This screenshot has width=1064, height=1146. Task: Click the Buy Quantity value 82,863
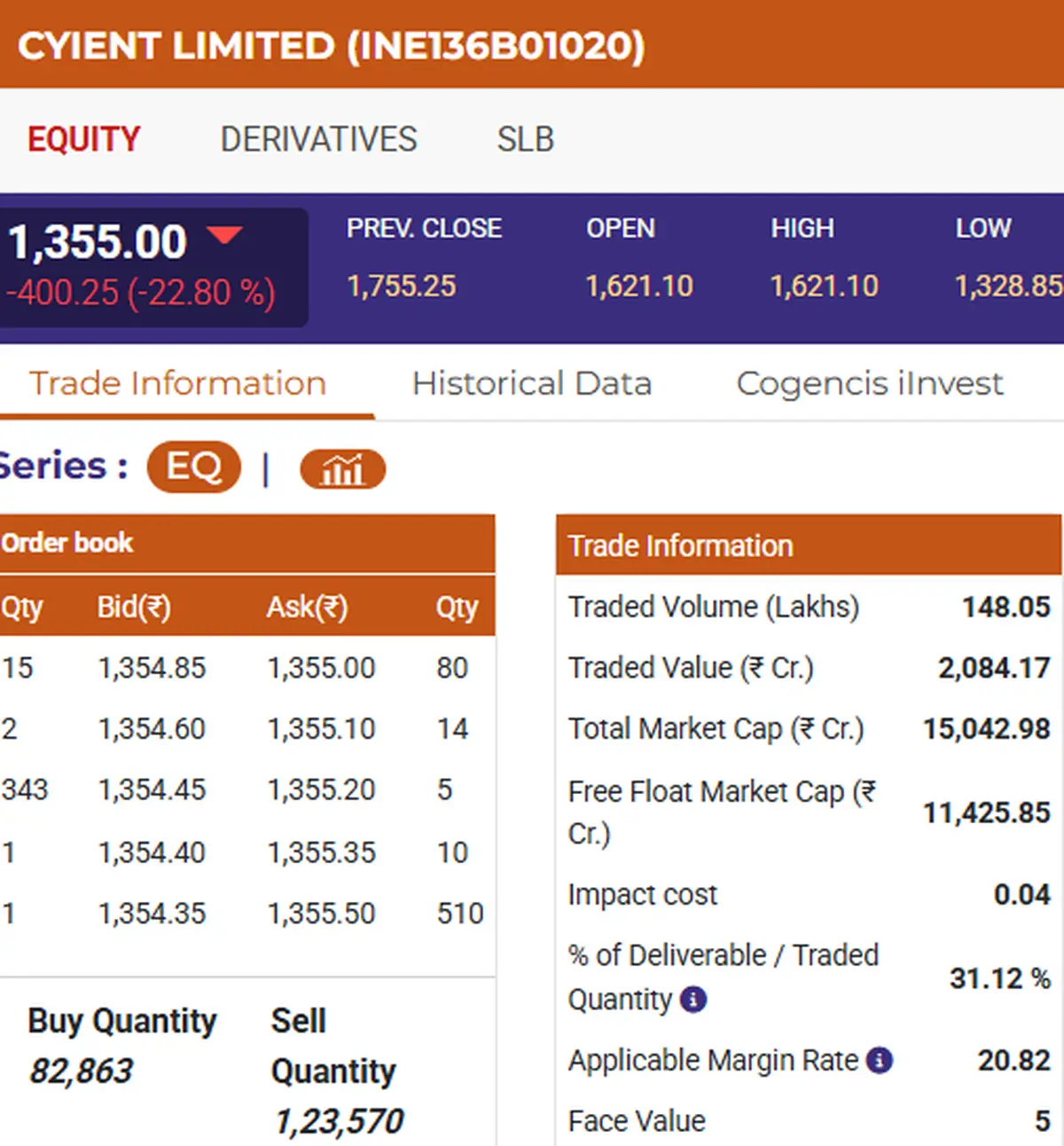[x=81, y=1071]
